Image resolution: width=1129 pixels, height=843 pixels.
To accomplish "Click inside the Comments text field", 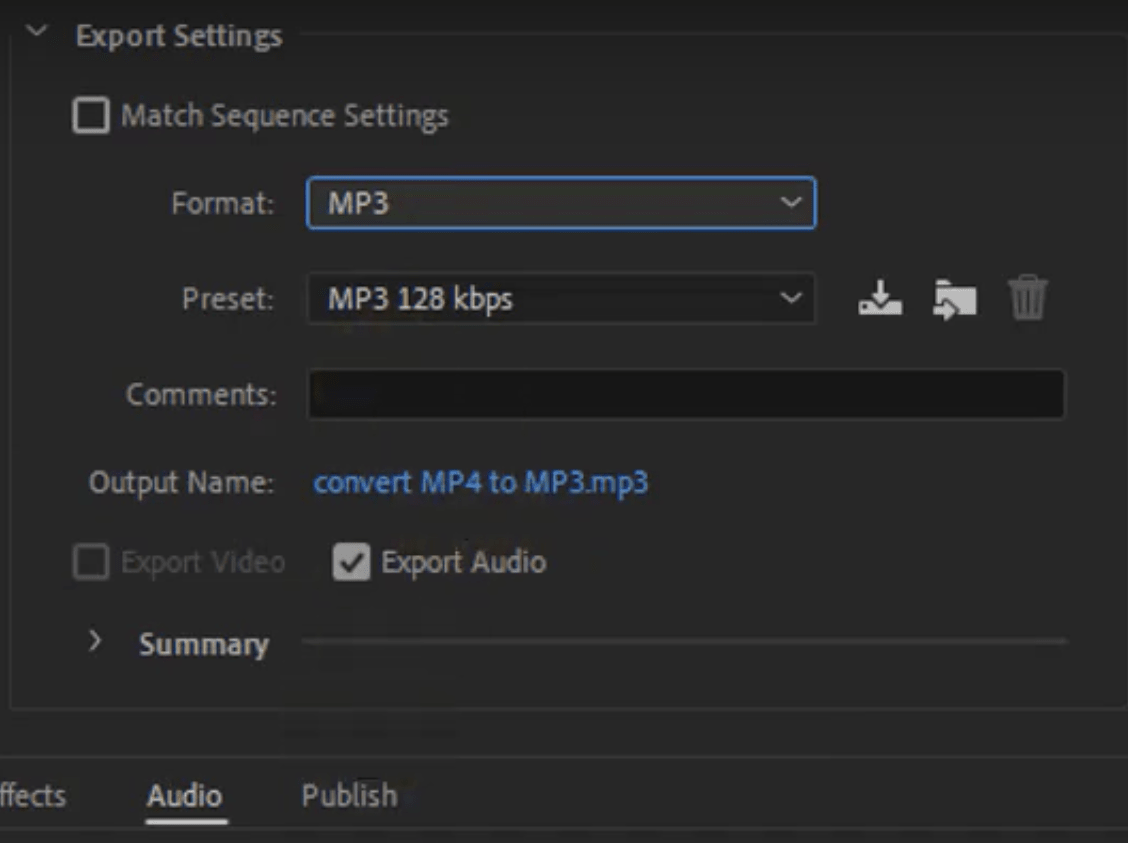I will (685, 394).
